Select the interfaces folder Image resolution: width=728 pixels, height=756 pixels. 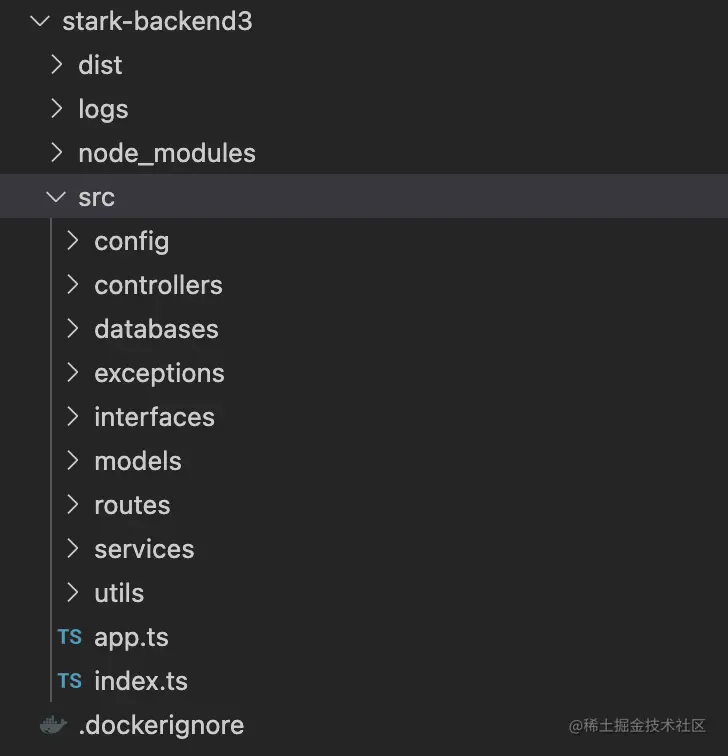click(154, 417)
